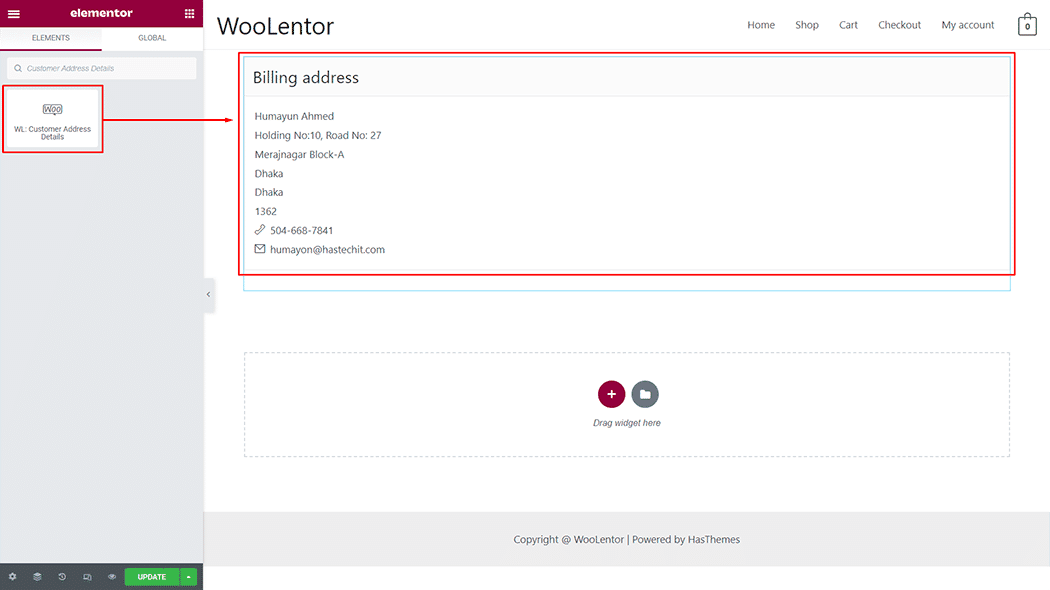The image size is (1050, 590).
Task: Open revision history icon
Action: pos(62,577)
